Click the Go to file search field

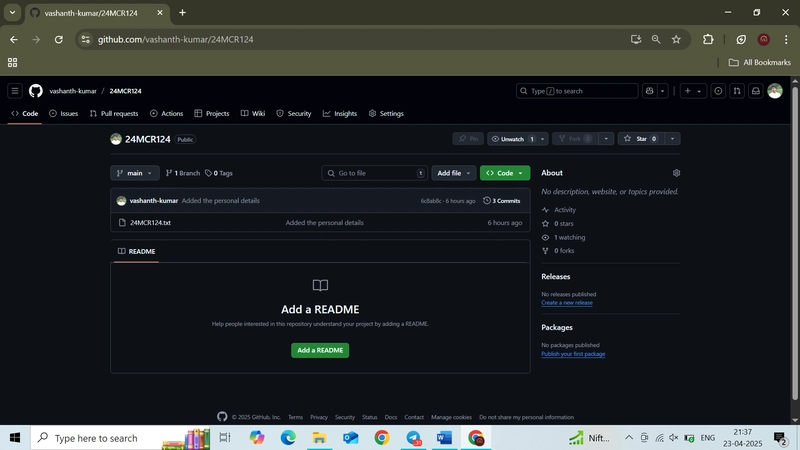point(374,173)
